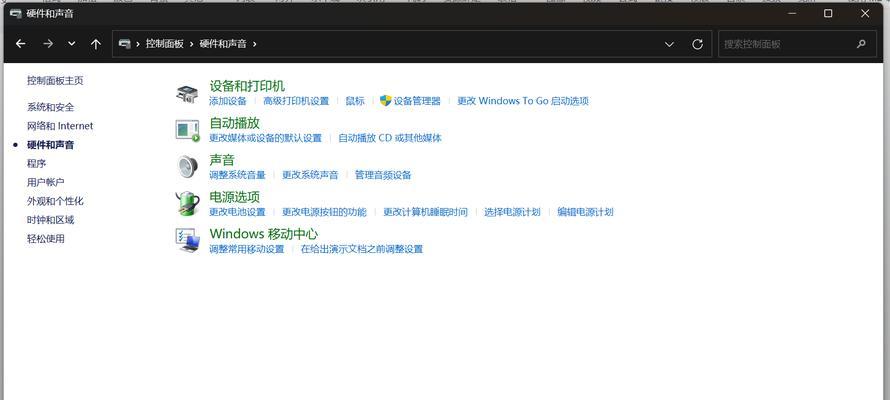Click 更改 Windows To Go 启动选项
The image size is (890, 400).
pos(523,101)
